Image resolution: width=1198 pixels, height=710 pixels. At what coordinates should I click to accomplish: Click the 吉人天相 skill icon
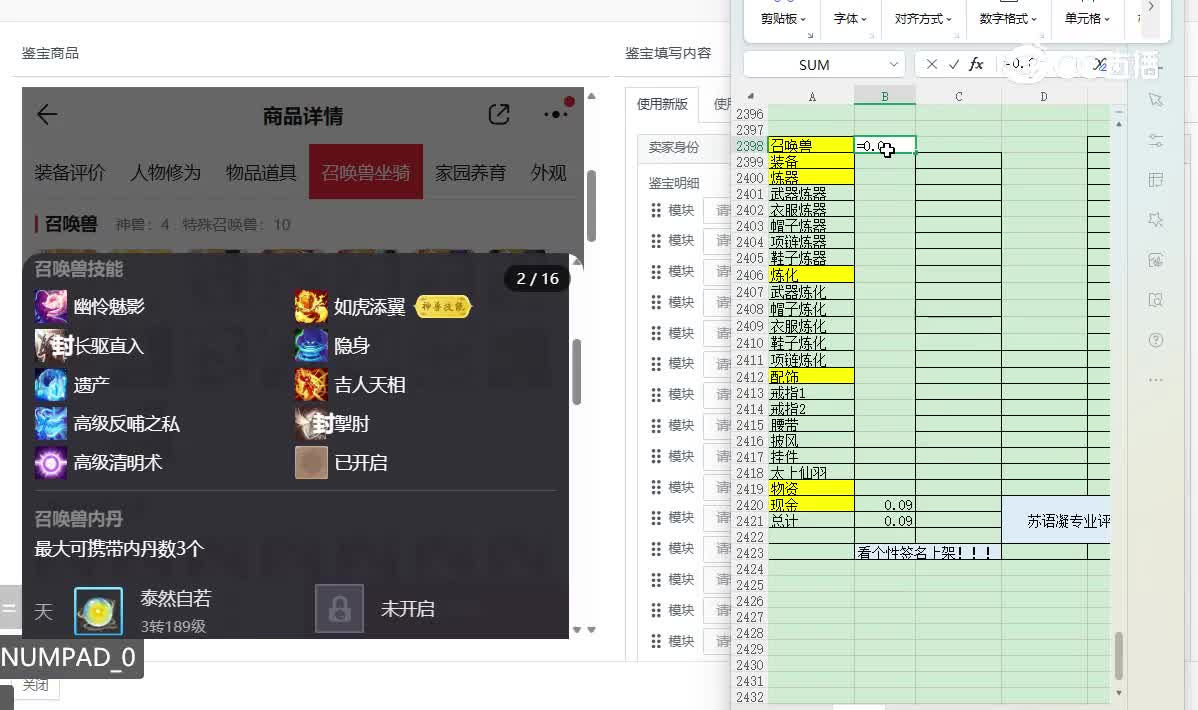(x=311, y=384)
